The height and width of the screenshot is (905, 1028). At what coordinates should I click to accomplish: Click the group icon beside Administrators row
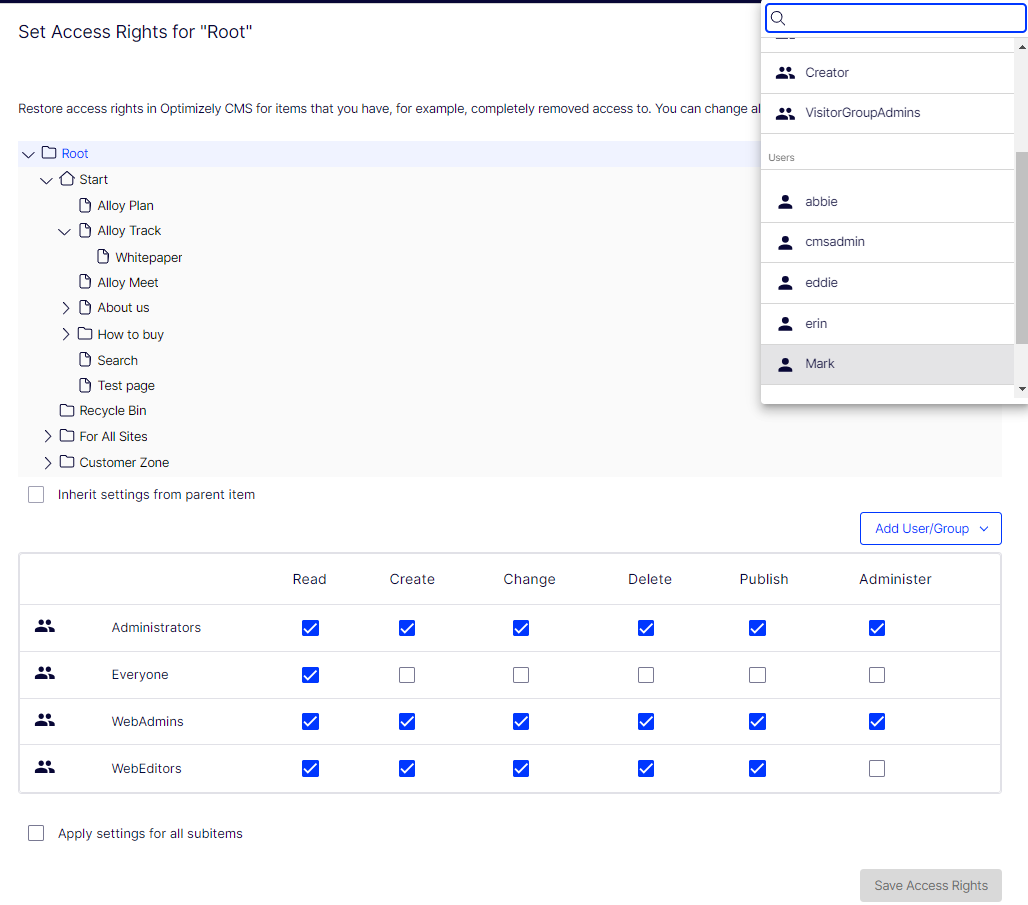tap(45, 625)
